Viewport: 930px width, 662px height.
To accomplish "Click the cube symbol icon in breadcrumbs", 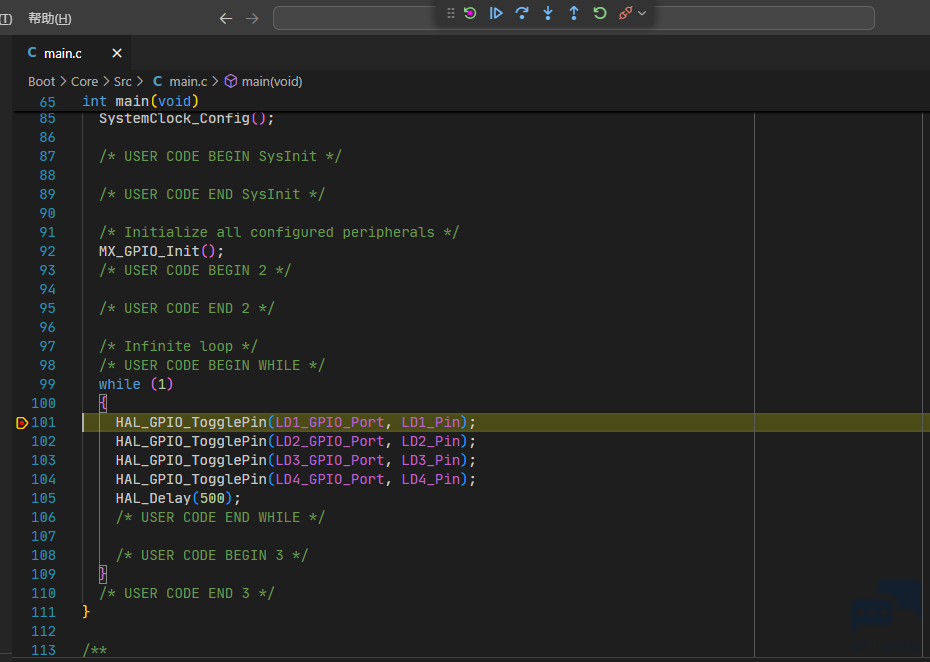I will coord(231,81).
